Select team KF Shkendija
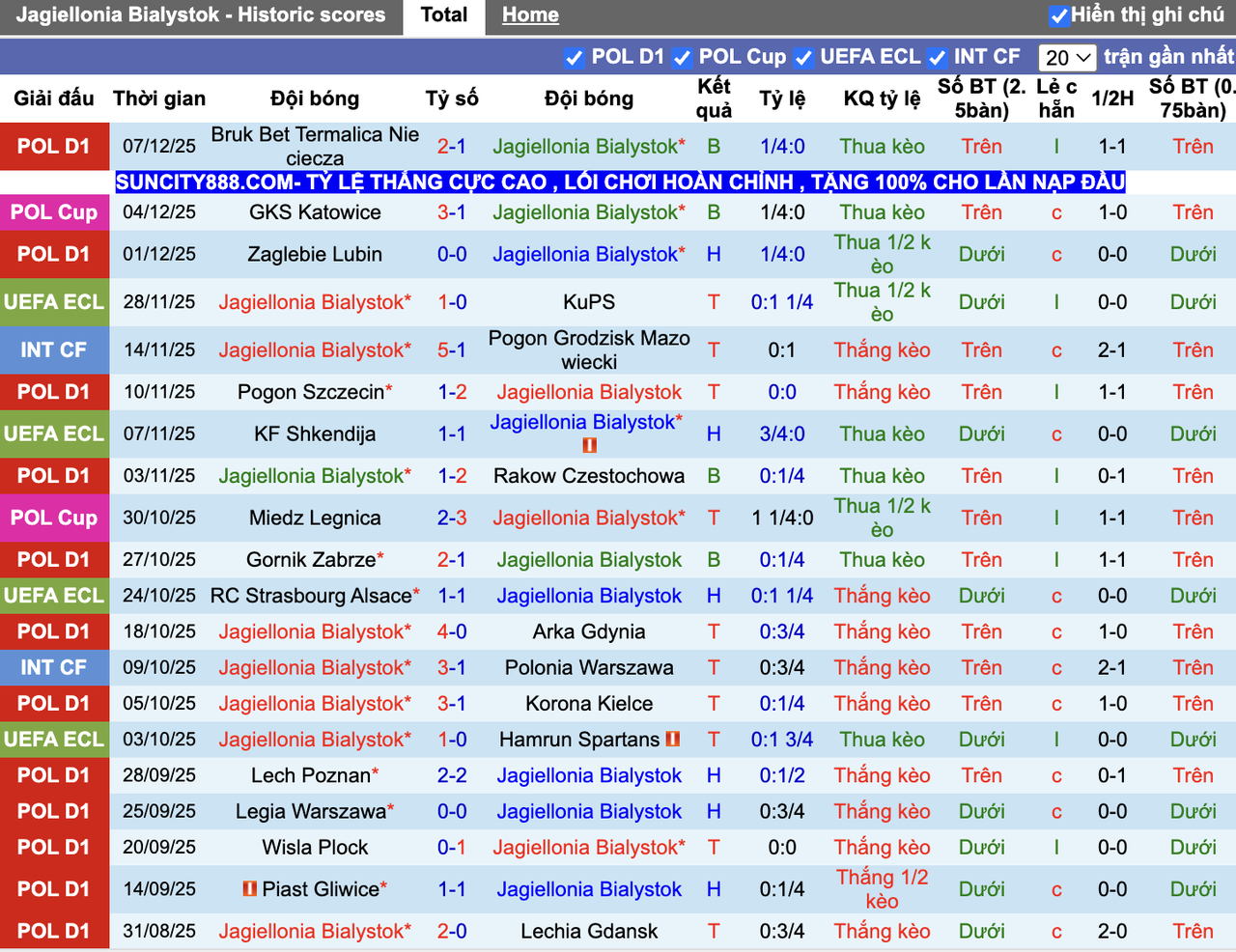The width and height of the screenshot is (1236, 952). 315,434
